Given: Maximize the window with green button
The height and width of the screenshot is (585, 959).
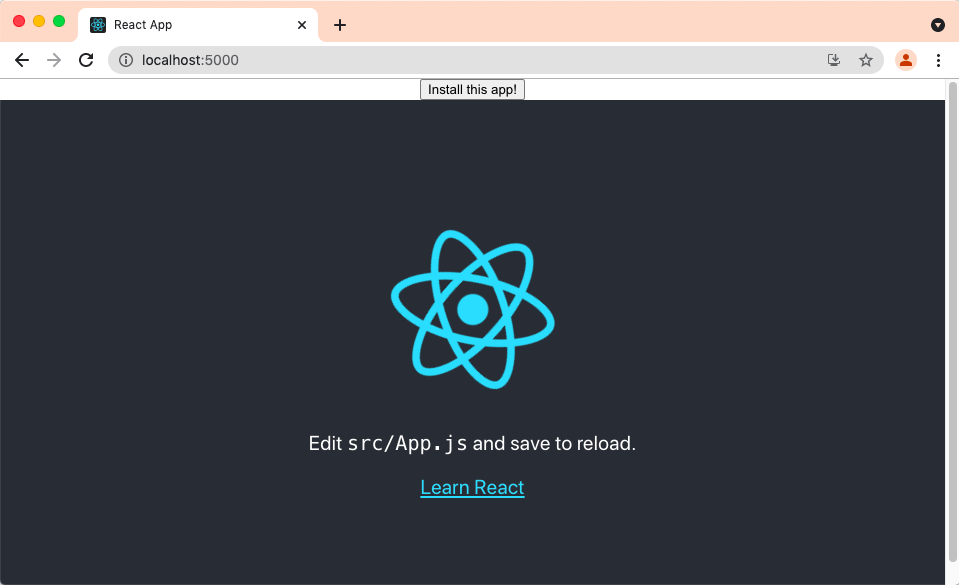Looking at the screenshot, I should (x=59, y=21).
